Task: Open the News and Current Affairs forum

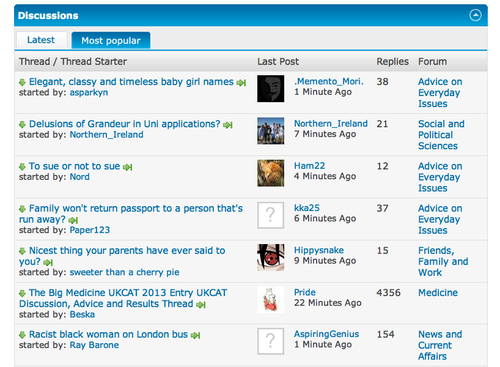Action: click(x=440, y=345)
